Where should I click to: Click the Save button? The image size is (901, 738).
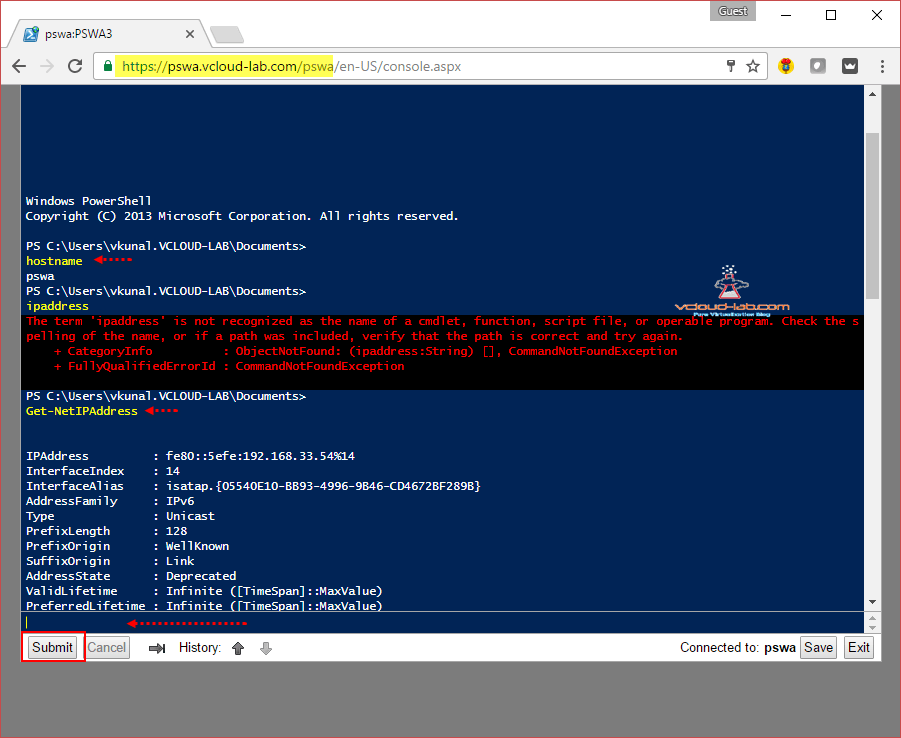(818, 647)
